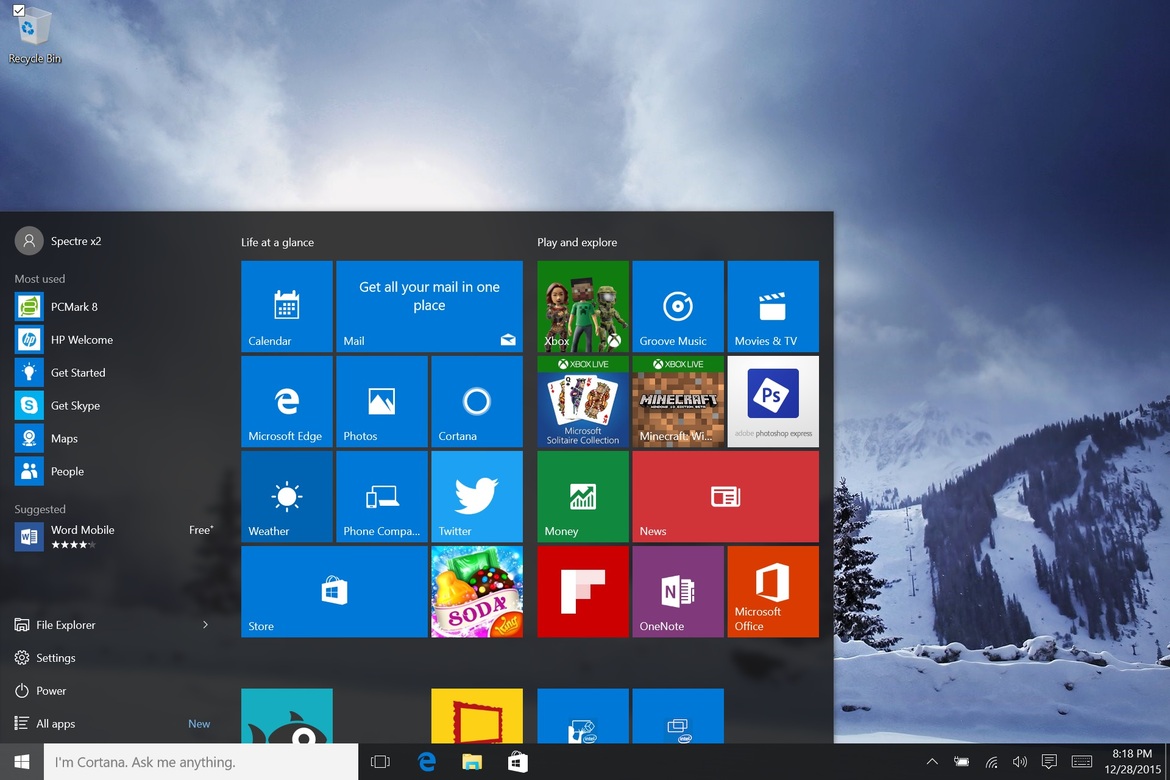Click the Life at a glance group header
The width and height of the screenshot is (1170, 780).
coord(278,242)
